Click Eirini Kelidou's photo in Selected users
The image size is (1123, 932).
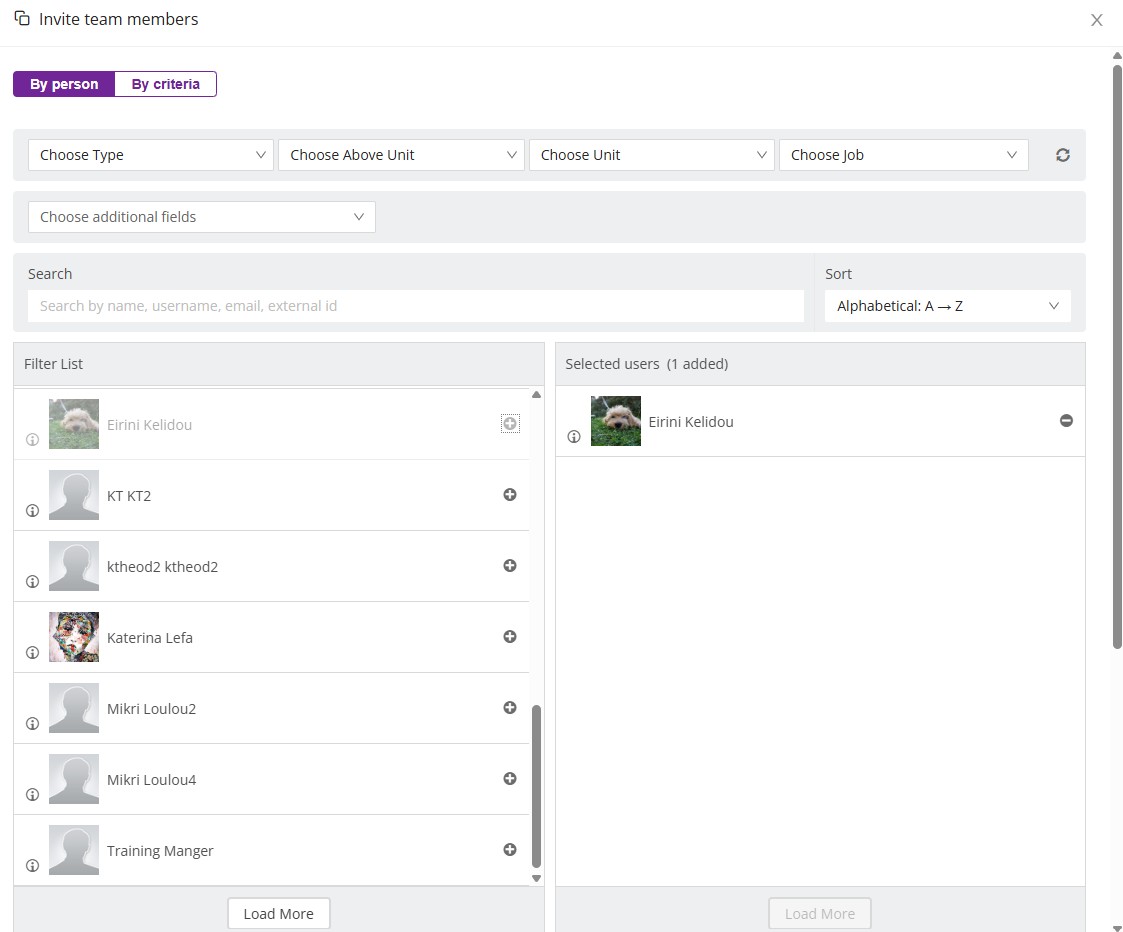tap(616, 421)
